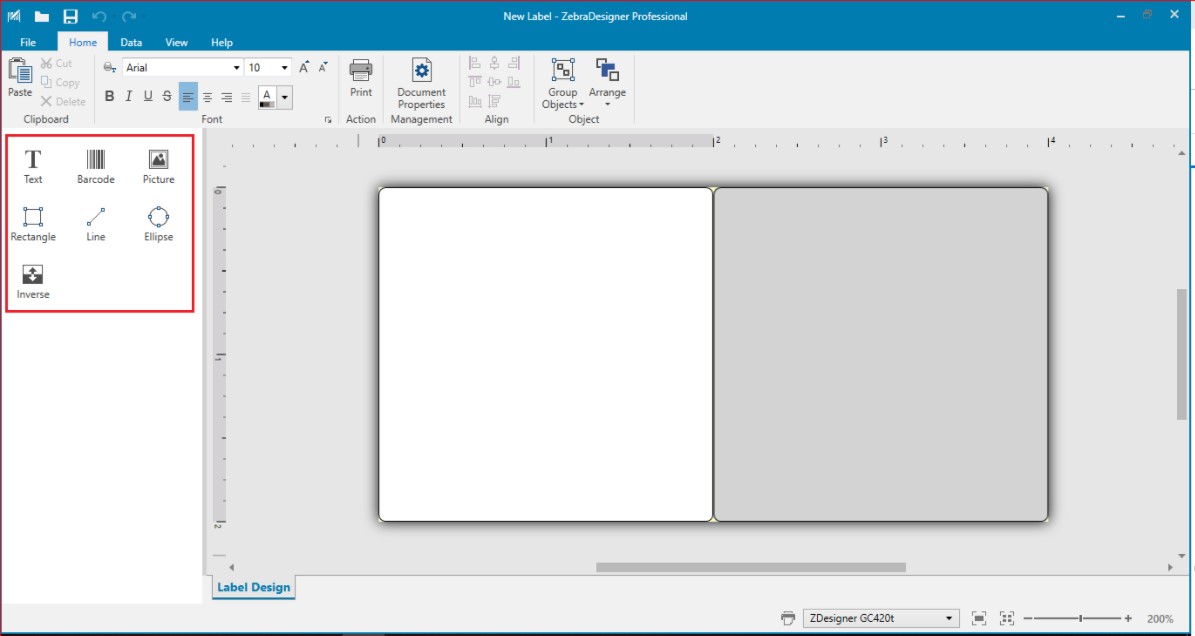Viewport: 1195px width, 636px height.
Task: Open the font color picker
Action: (283, 96)
